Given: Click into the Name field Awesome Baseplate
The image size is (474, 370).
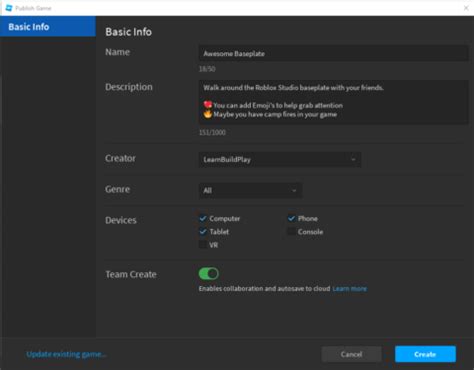Looking at the screenshot, I should pyautogui.click(x=333, y=53).
